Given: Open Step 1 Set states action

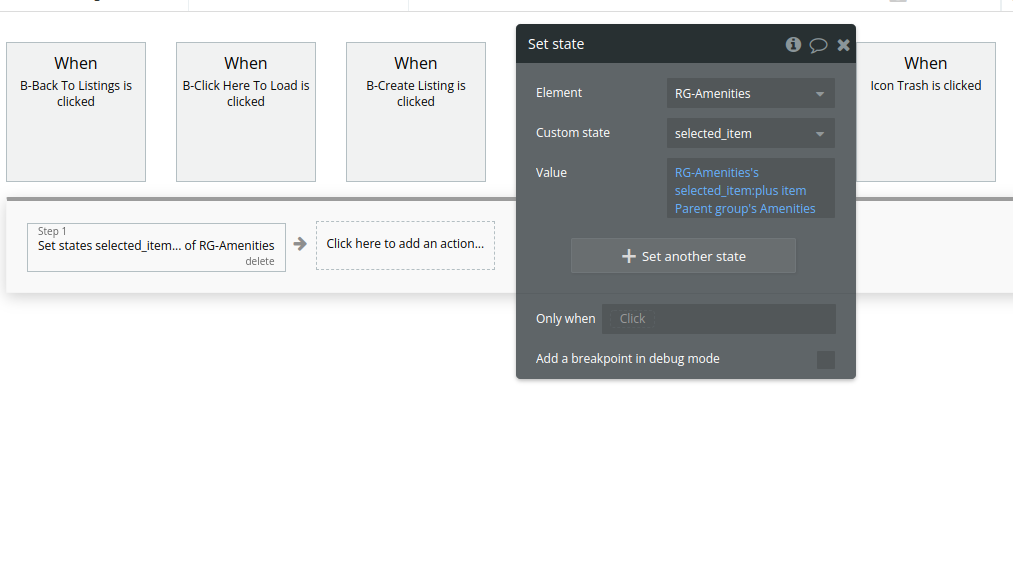Looking at the screenshot, I should pos(156,247).
